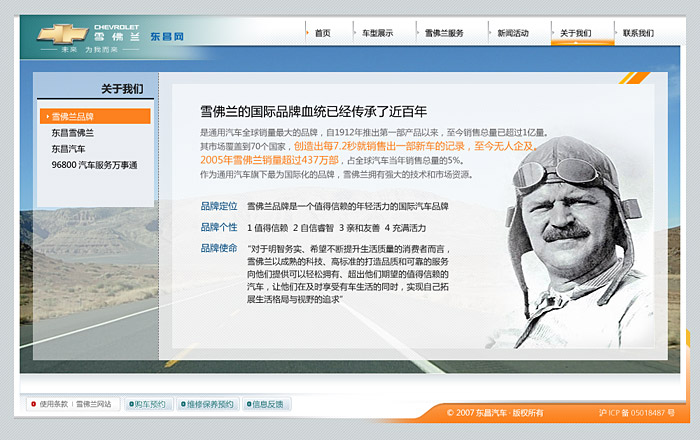Viewport: 700px width, 440px height.
Task: Go to 雪佛兰服务 in the top menu
Action: 444,33
